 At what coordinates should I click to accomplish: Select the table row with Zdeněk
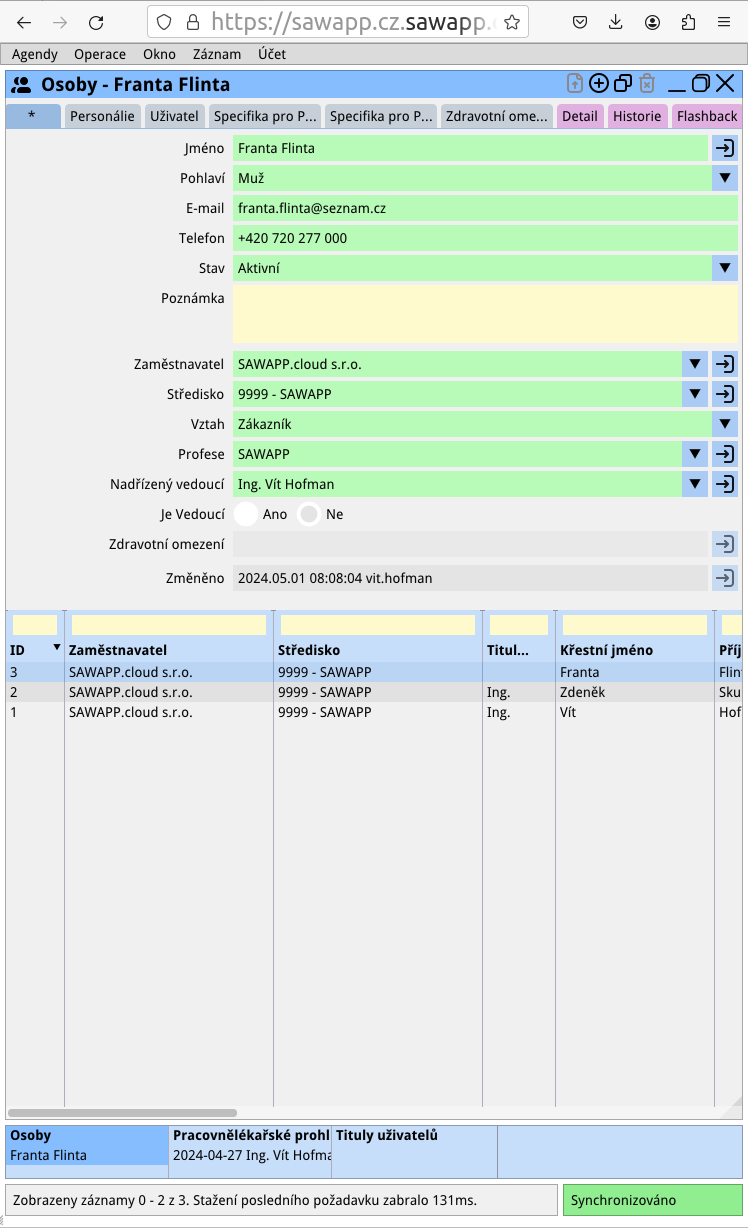(x=375, y=692)
